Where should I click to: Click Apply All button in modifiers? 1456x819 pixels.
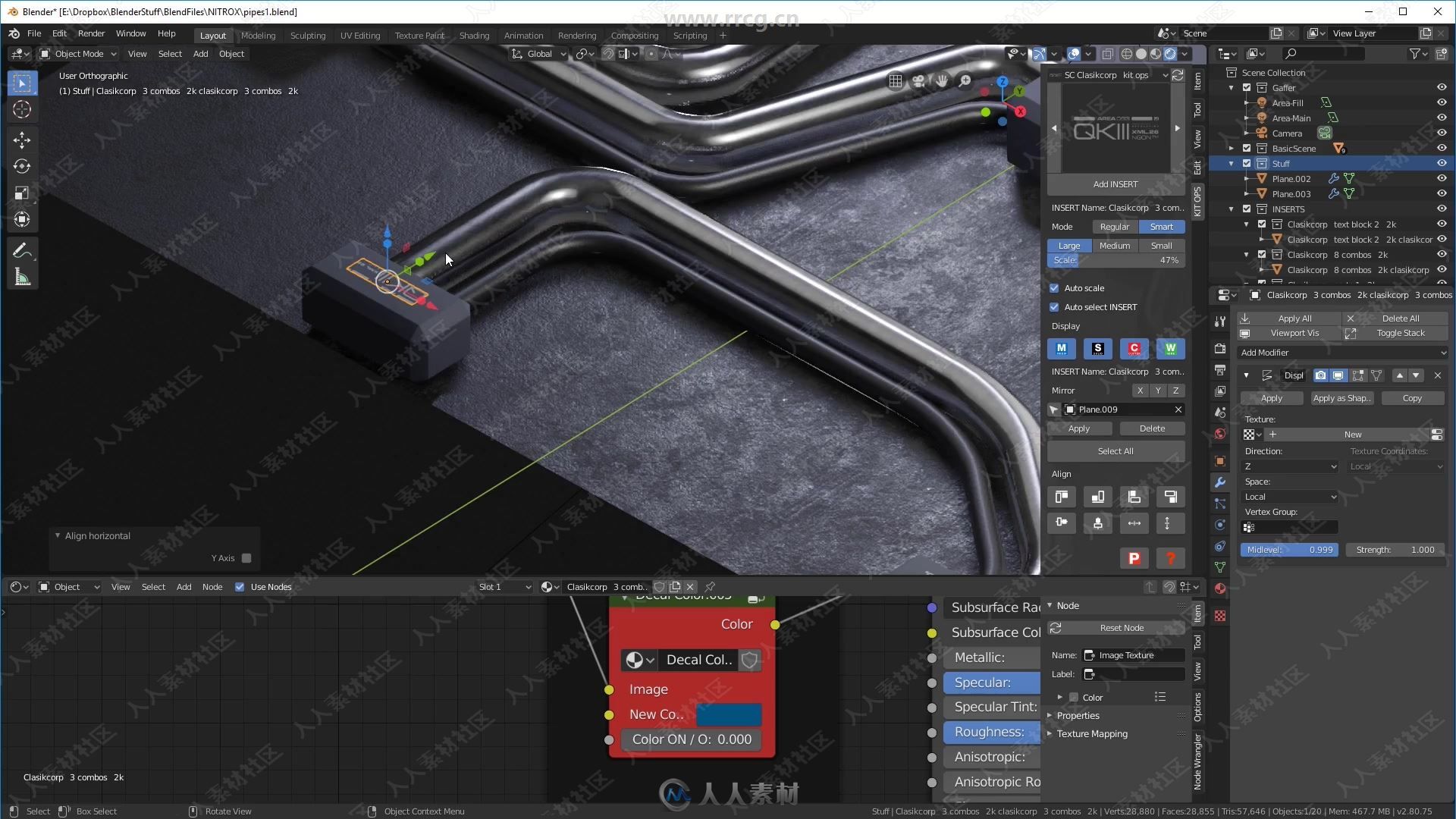tap(1294, 317)
